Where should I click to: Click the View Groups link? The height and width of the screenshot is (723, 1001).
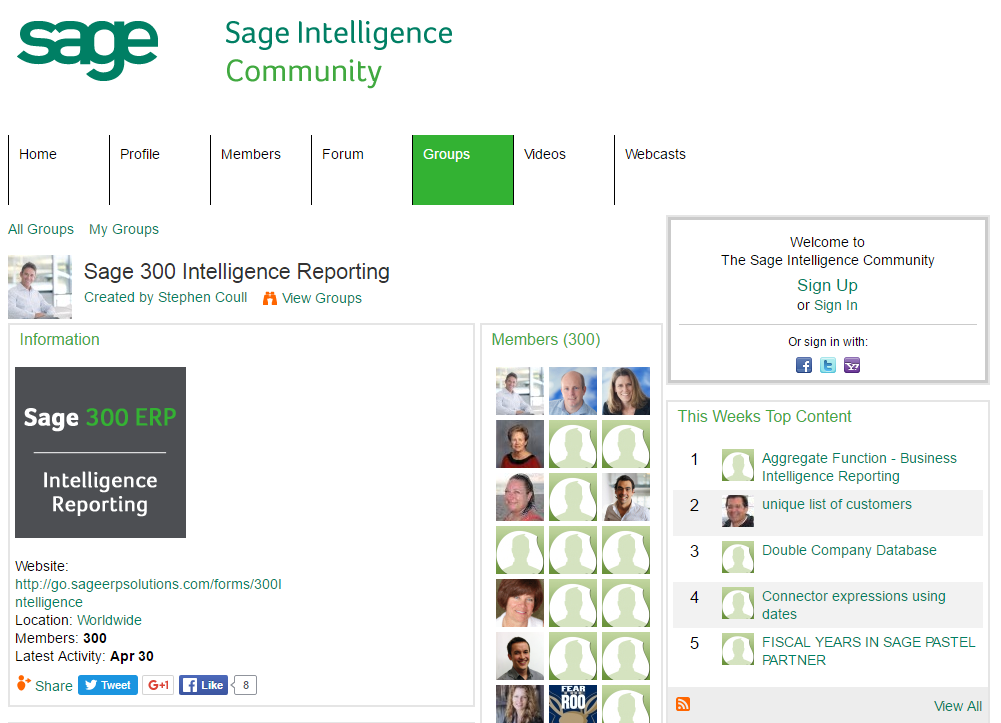tap(322, 298)
